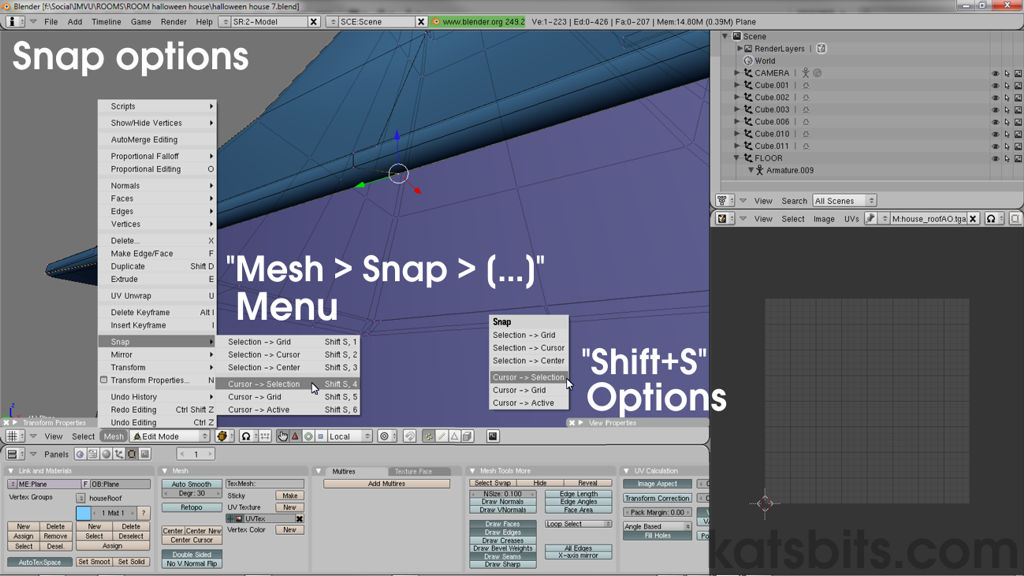Enable the translate manipulator triangle icon
Viewport: 1024px width, 576px height.
click(295, 436)
